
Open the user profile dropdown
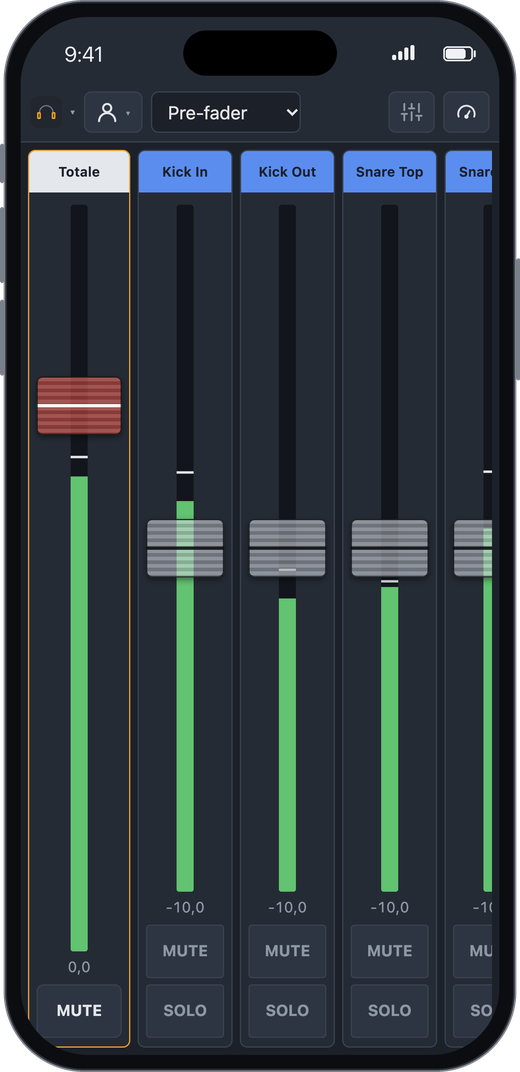click(113, 112)
